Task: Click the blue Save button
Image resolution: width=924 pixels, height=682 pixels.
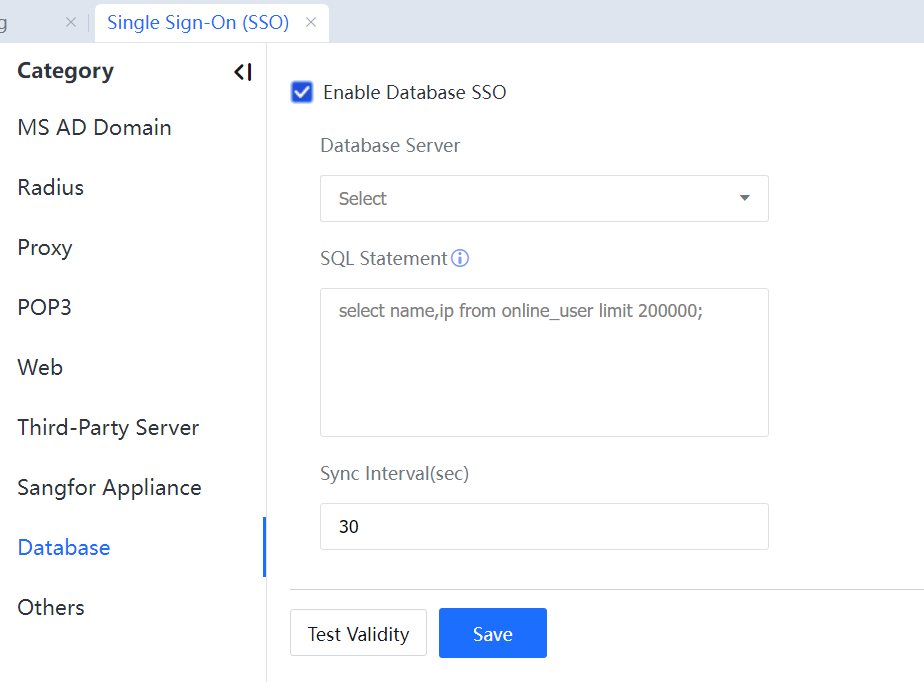Action: pyautogui.click(x=492, y=633)
